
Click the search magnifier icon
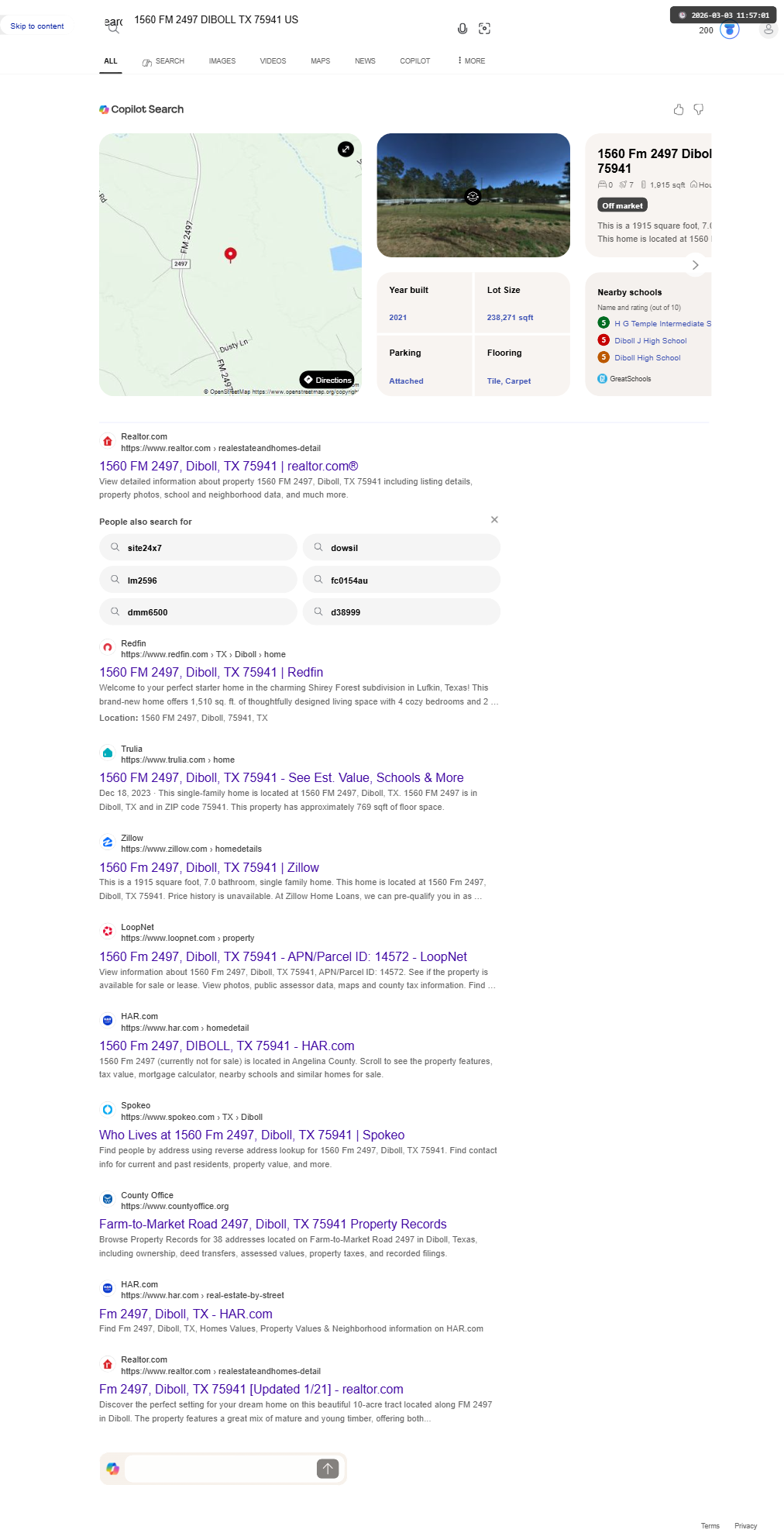click(x=113, y=28)
